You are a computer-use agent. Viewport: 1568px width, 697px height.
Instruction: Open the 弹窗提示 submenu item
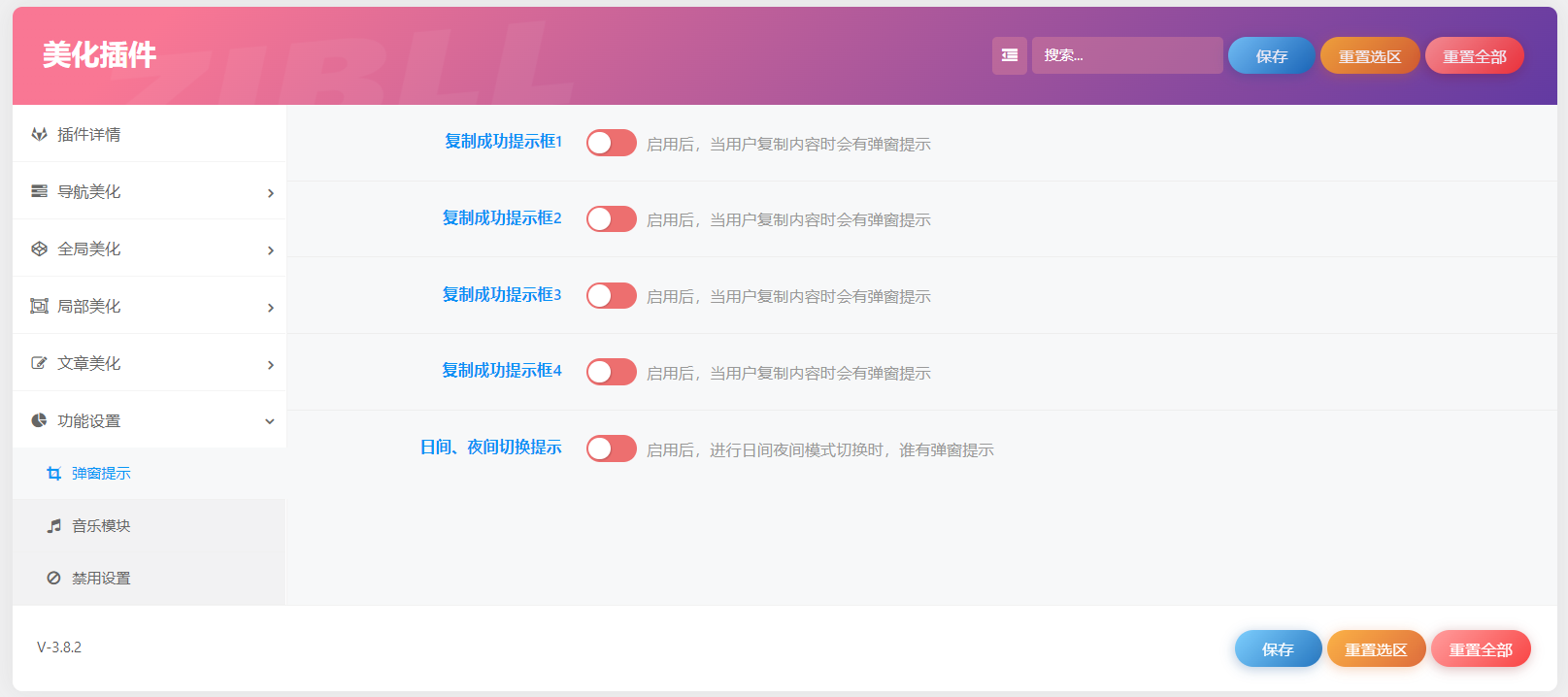[101, 474]
